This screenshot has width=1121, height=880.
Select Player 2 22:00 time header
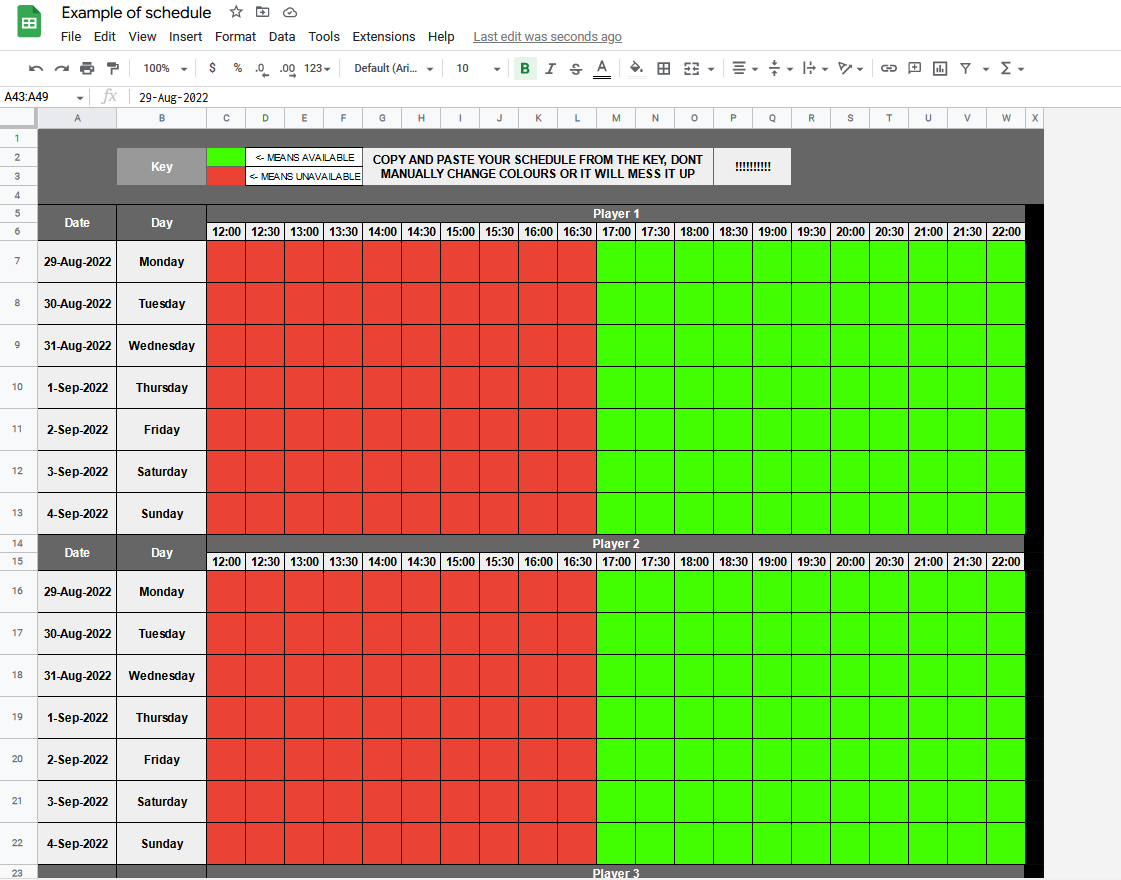click(1005, 562)
